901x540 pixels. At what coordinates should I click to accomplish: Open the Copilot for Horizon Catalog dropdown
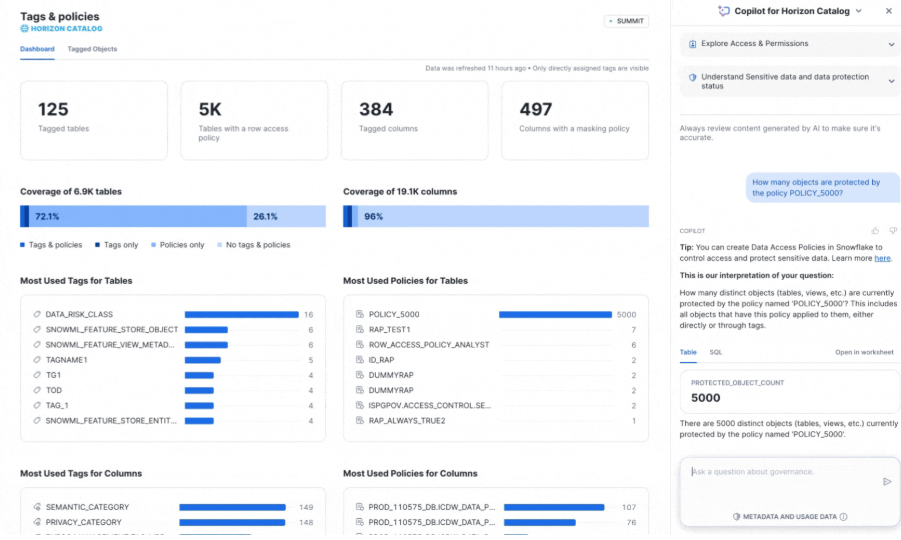pyautogui.click(x=859, y=11)
